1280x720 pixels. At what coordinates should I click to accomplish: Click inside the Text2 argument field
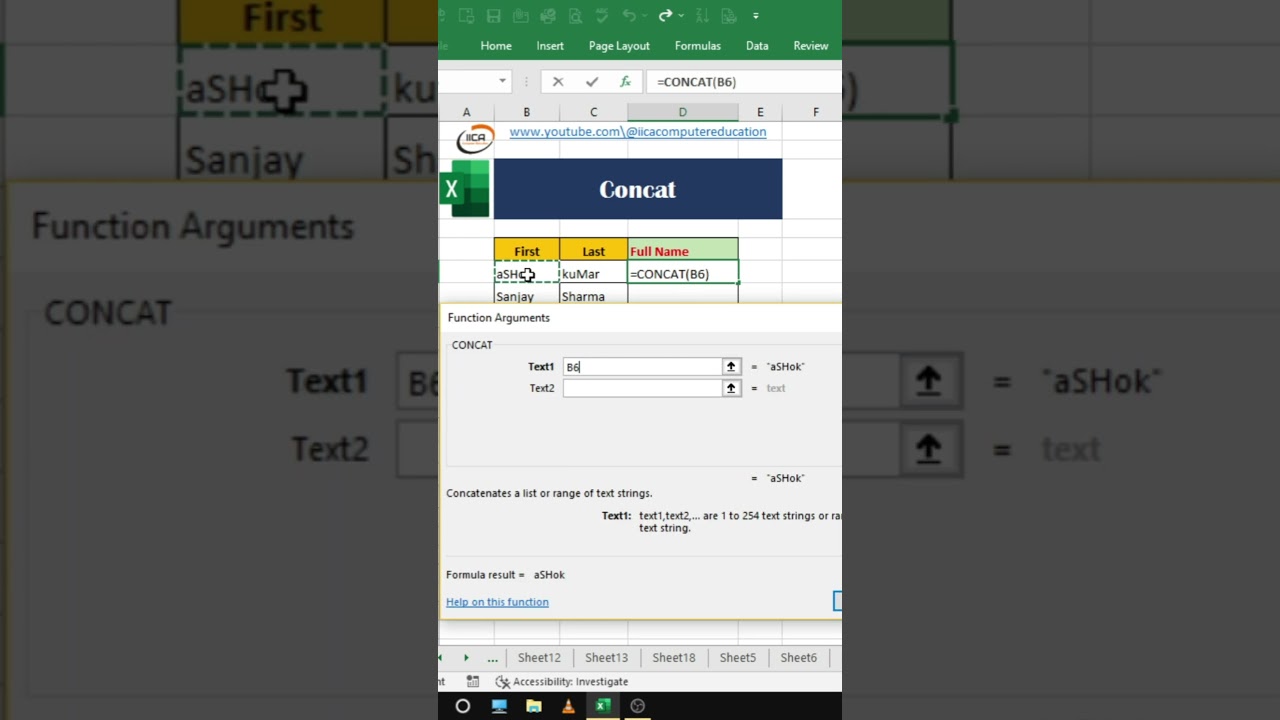[x=642, y=388]
